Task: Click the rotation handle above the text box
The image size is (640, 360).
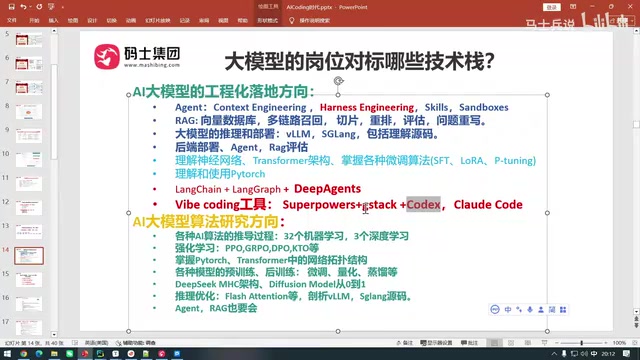Action: tap(338, 81)
